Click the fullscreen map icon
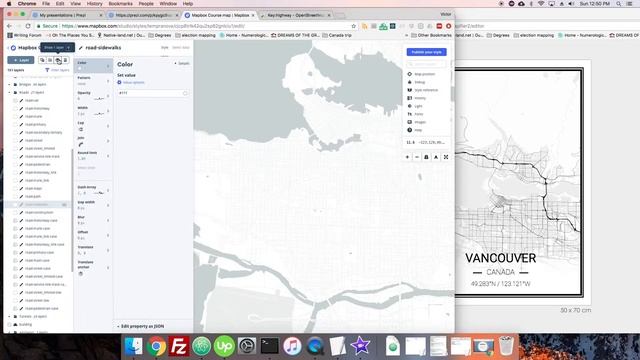 (446, 157)
